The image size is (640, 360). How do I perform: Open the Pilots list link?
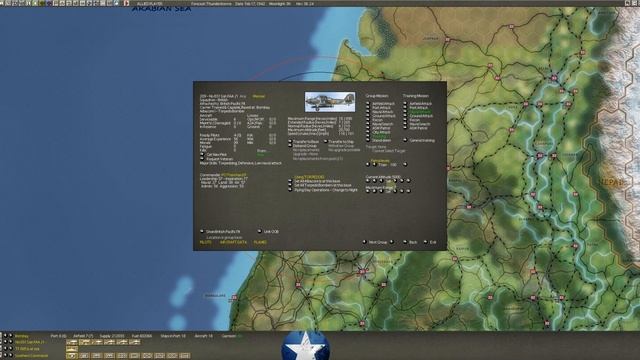[x=206, y=242]
